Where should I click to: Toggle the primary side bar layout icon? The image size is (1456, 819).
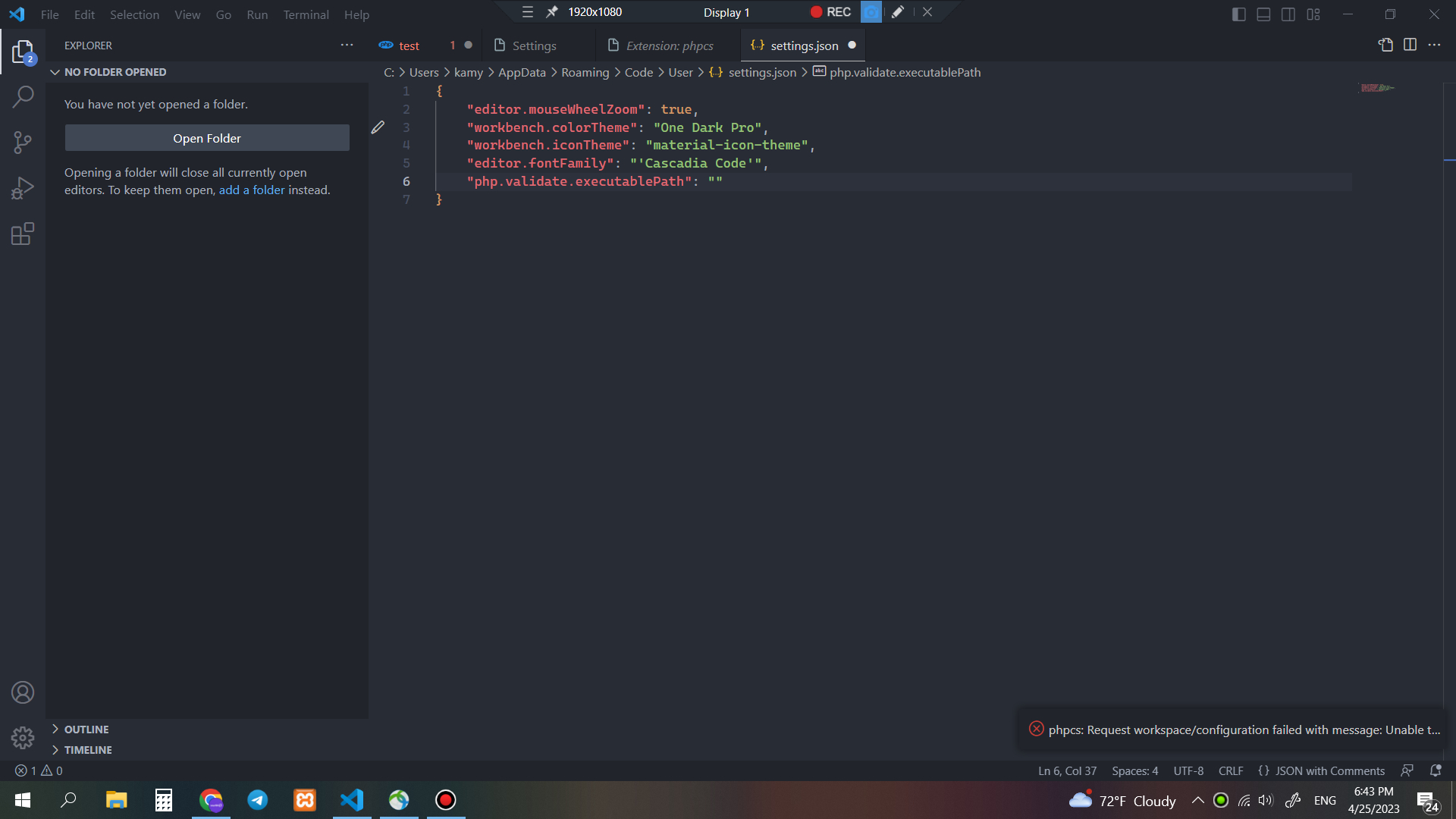click(1239, 14)
